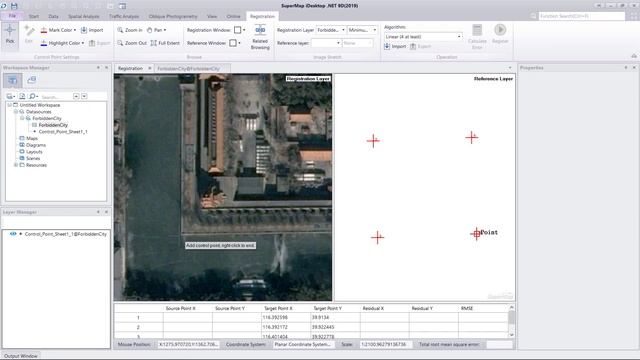The image size is (640, 360).
Task: Select Control_Point_Sheet1_1 in workspace tree
Action: coord(63,132)
